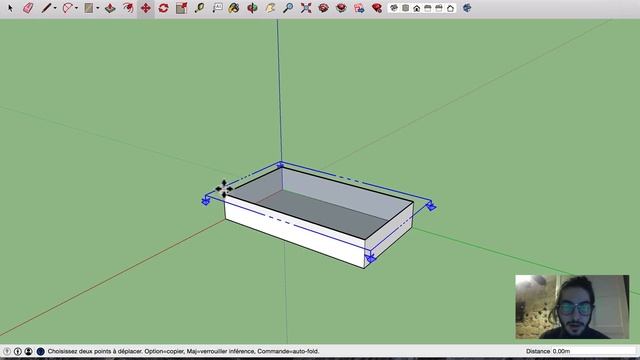
Task: Pick the Line pencil tool
Action: click(46, 8)
